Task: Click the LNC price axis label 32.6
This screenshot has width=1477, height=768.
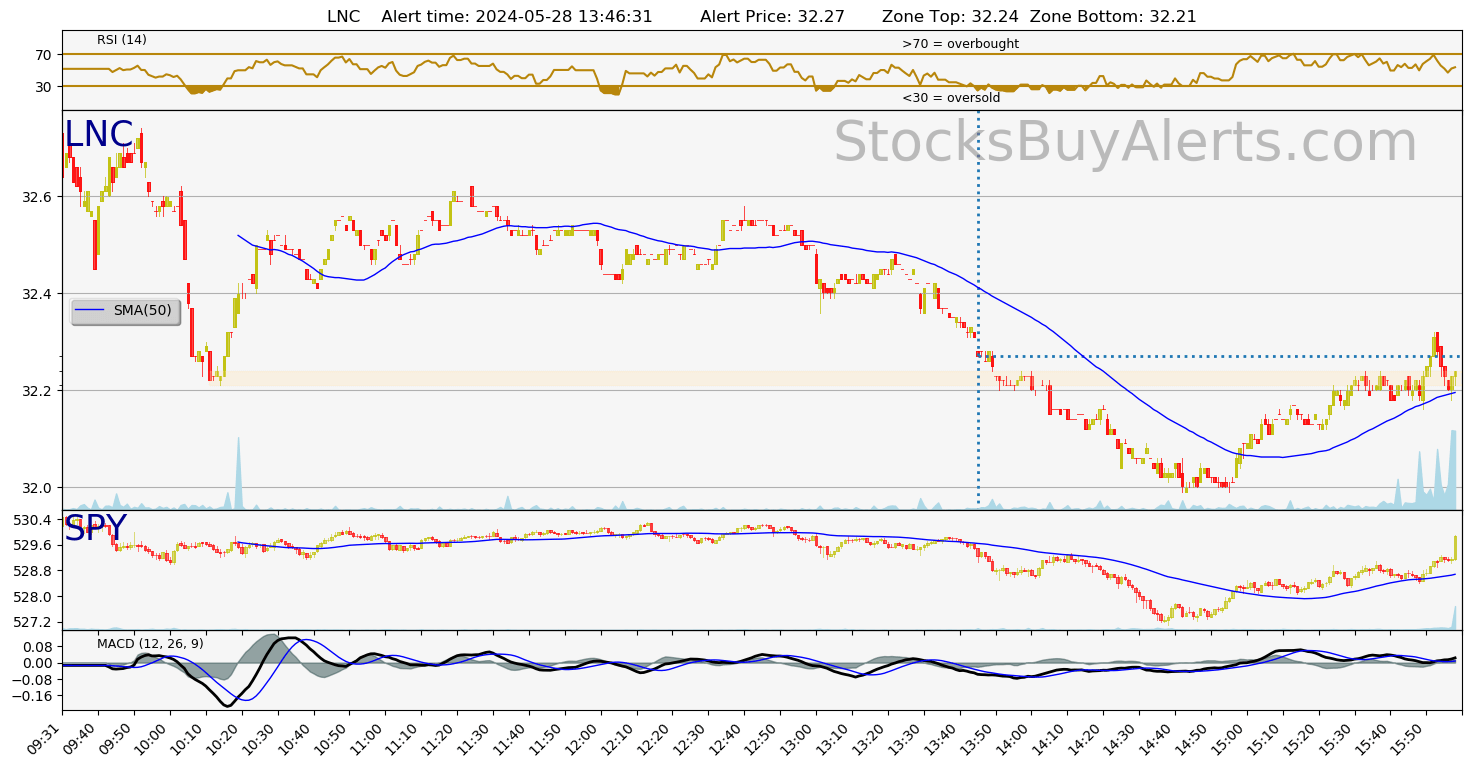Action: pos(39,197)
